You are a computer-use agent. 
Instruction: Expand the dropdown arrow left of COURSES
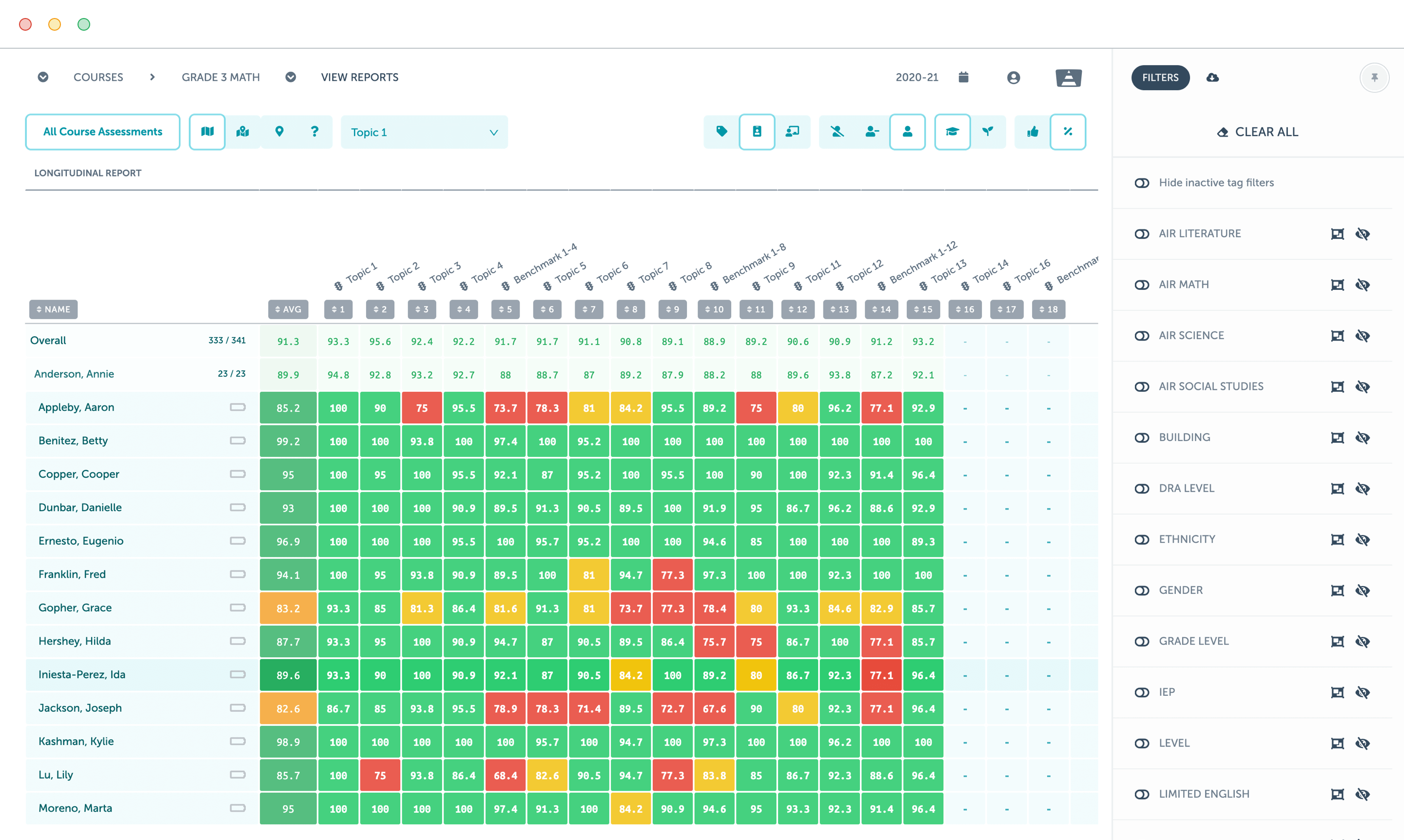pyautogui.click(x=43, y=77)
